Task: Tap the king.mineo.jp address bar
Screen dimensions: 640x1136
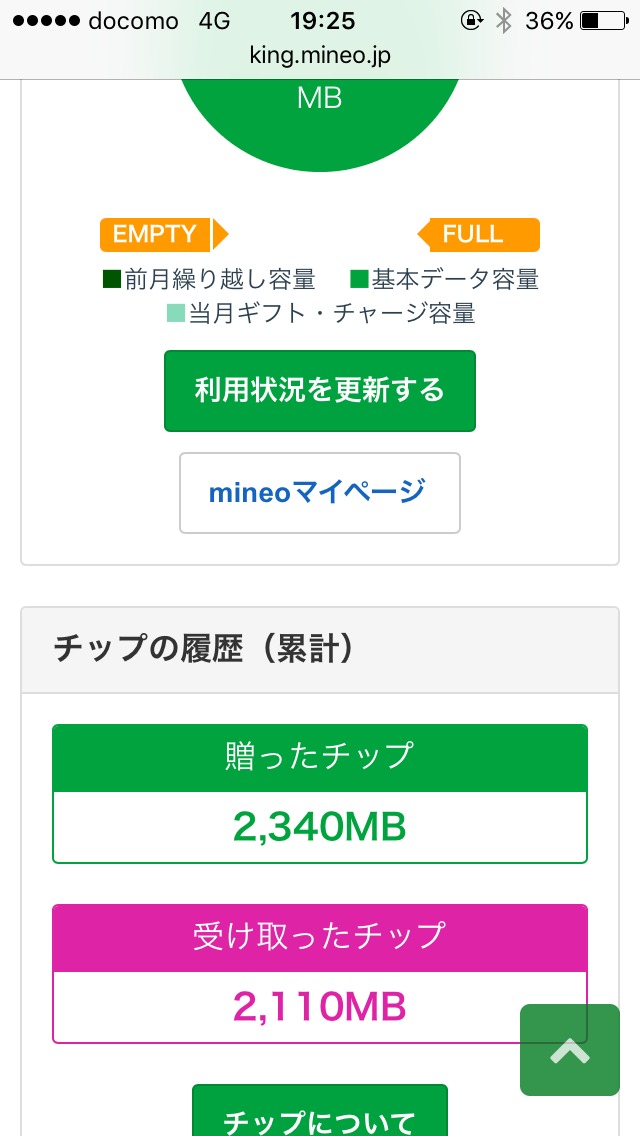Action: [x=320, y=55]
